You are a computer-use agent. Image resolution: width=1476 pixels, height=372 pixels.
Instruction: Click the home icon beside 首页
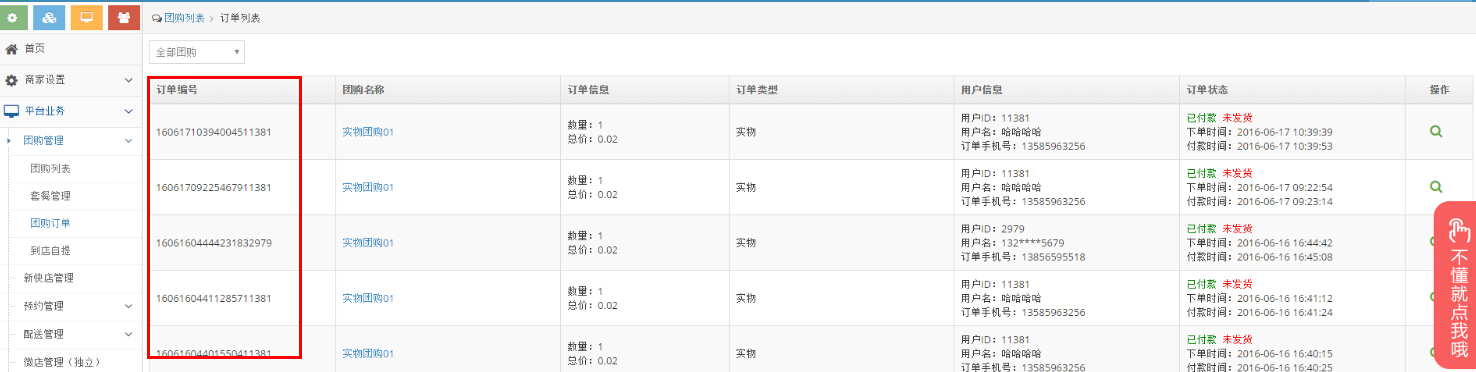point(12,48)
